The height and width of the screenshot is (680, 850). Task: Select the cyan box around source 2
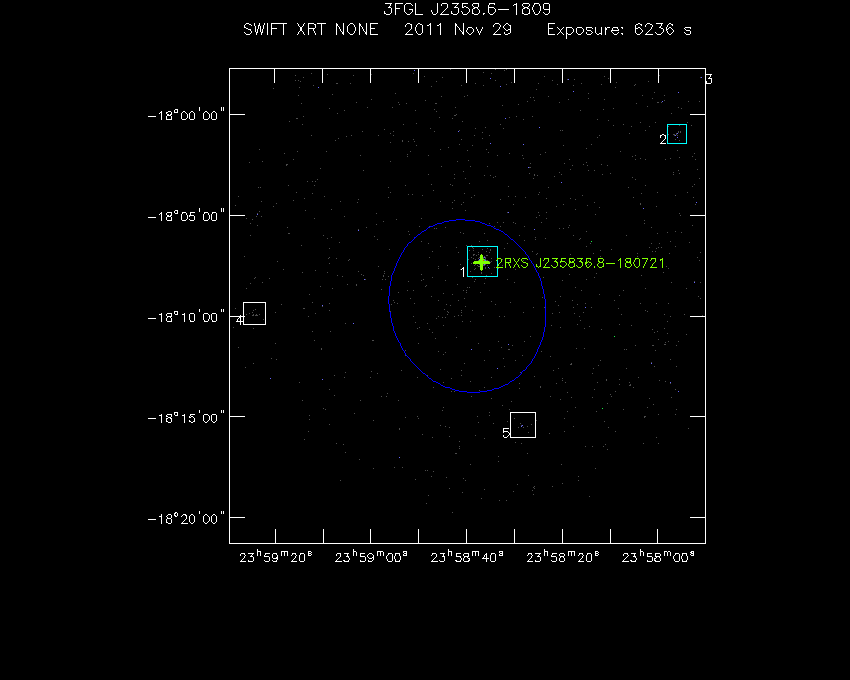point(677,134)
